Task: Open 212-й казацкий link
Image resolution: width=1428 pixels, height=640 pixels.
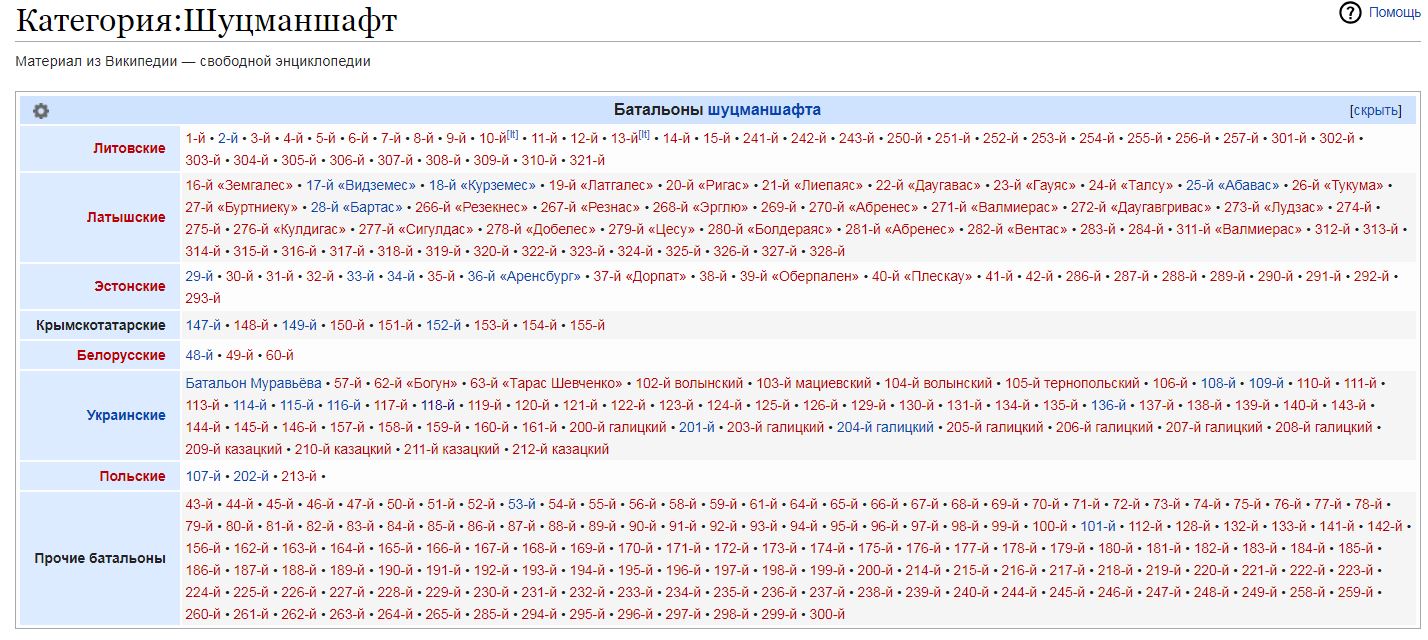Action: point(560,449)
